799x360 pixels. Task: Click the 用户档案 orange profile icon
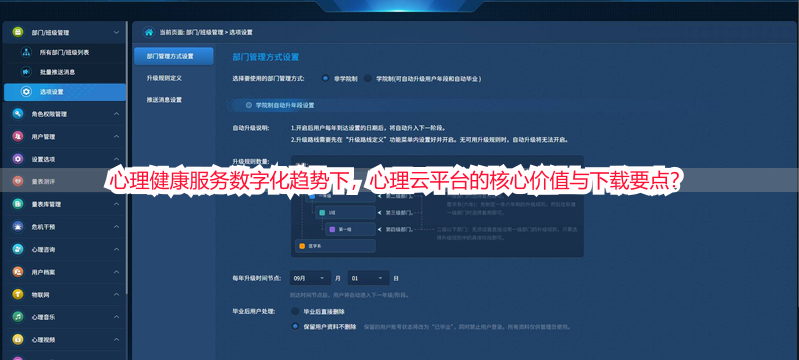tap(18, 272)
